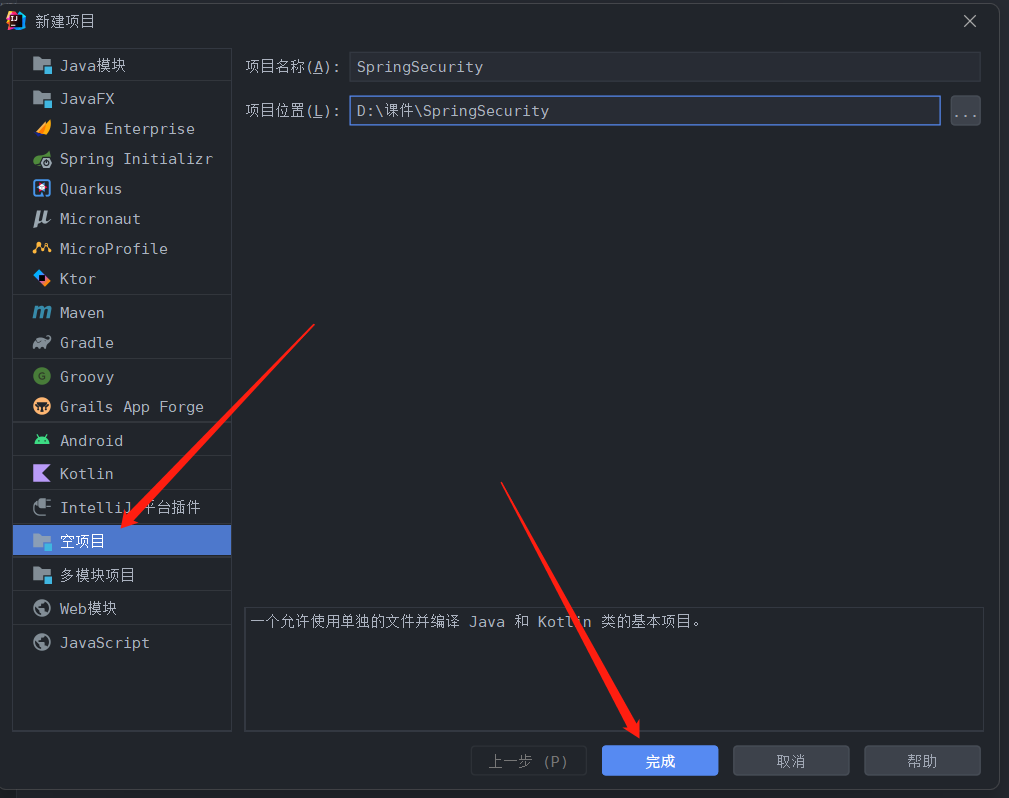This screenshot has width=1009, height=798.
Task: Choose Grails App Forge label
Action: click(x=131, y=407)
